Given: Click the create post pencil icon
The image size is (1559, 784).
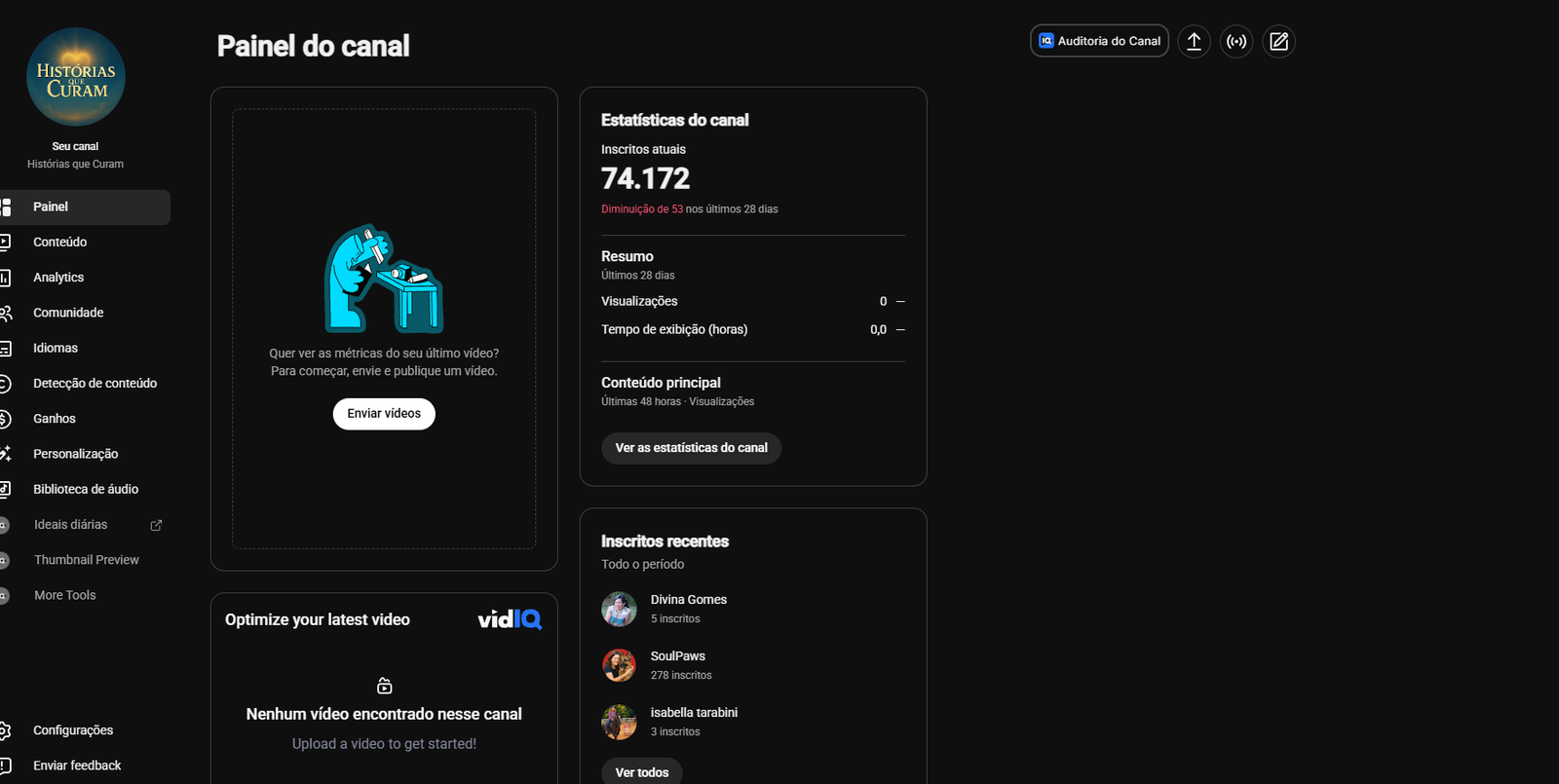Looking at the screenshot, I should tap(1278, 41).
